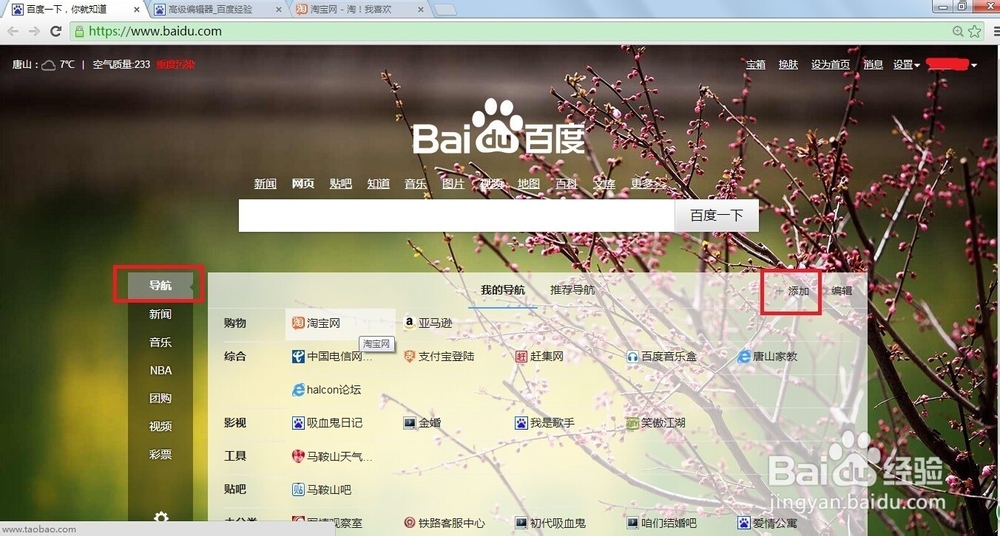The width and height of the screenshot is (1000, 536).
Task: Click the 吸血鬼日记 paw icon
Action: (298, 422)
